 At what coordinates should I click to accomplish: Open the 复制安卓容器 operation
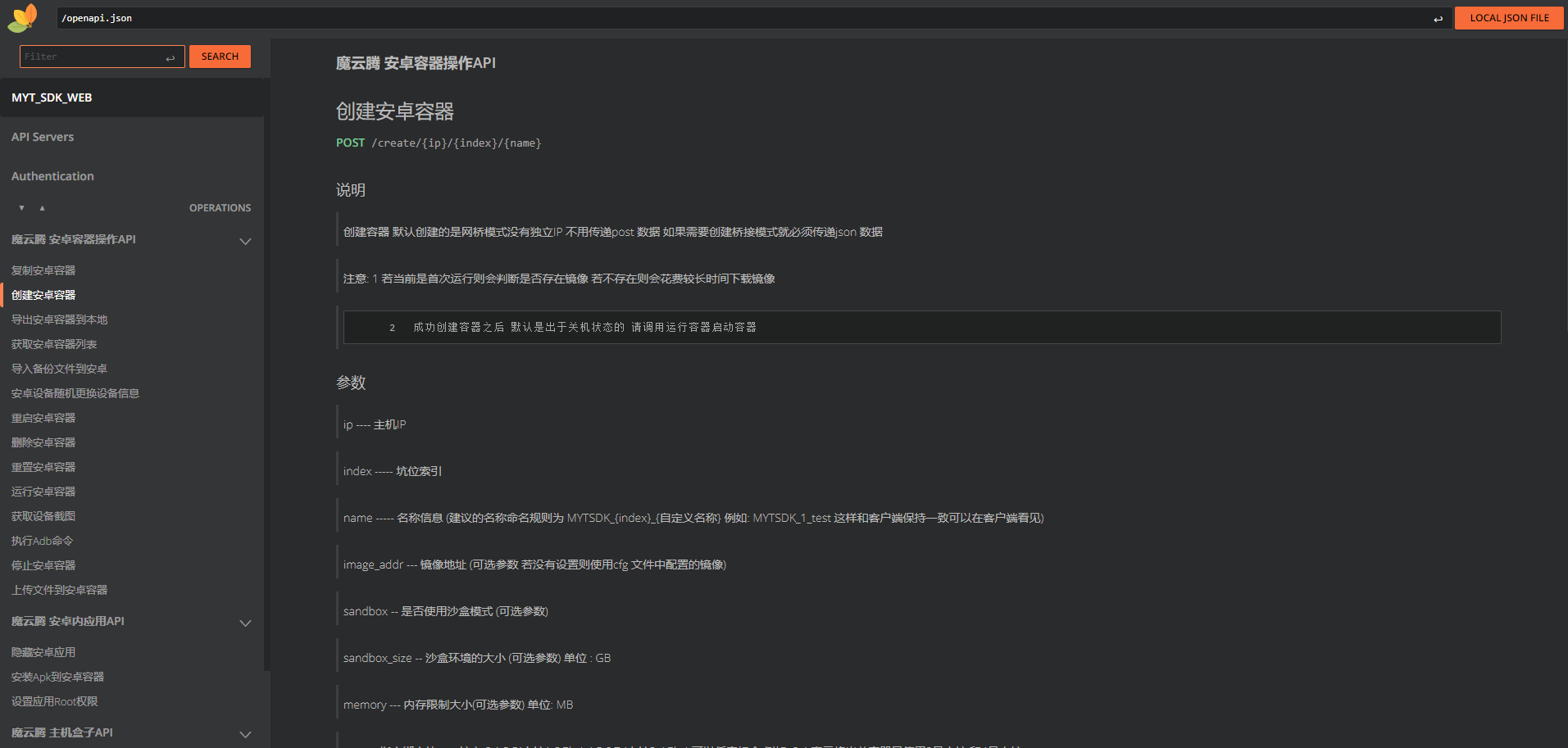pyautogui.click(x=43, y=270)
